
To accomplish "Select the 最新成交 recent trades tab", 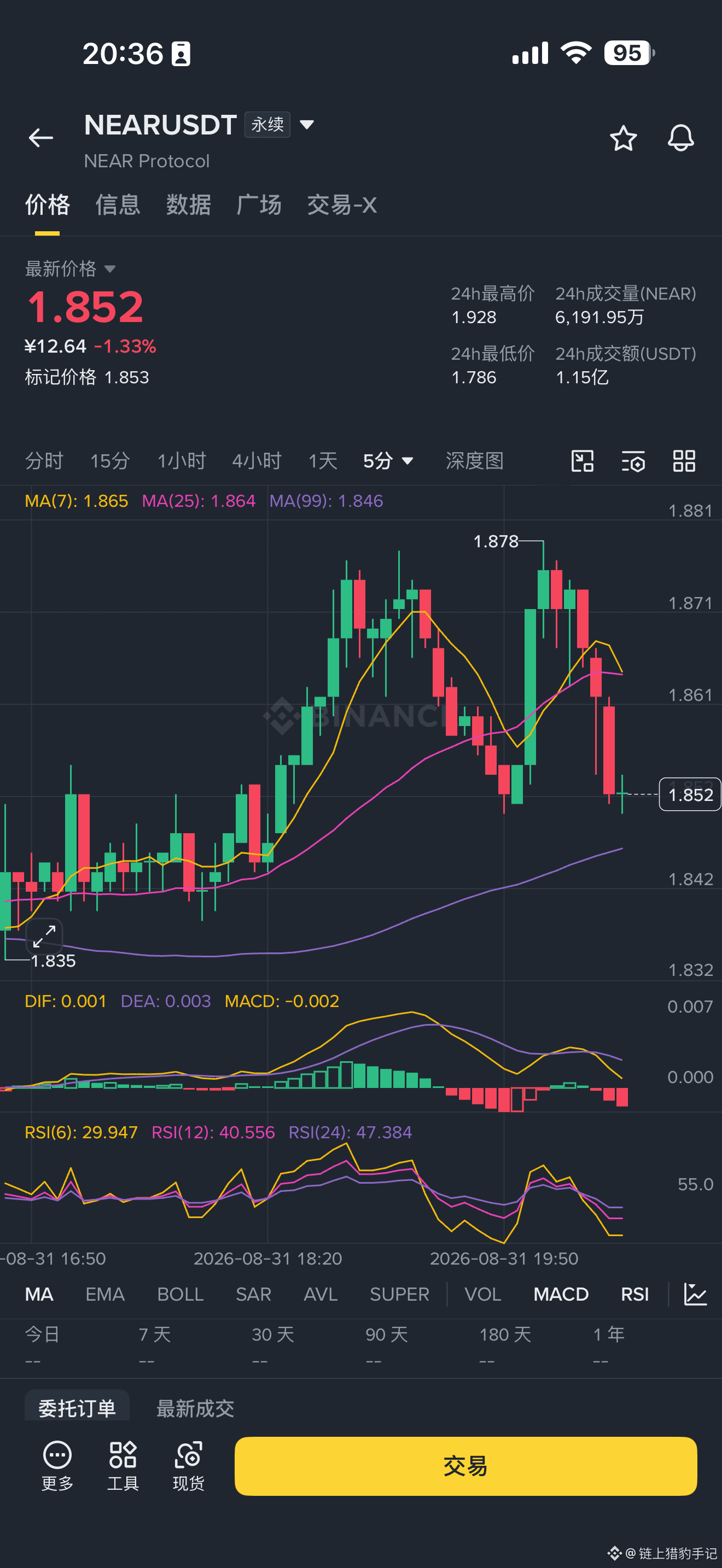I will coord(195,1408).
